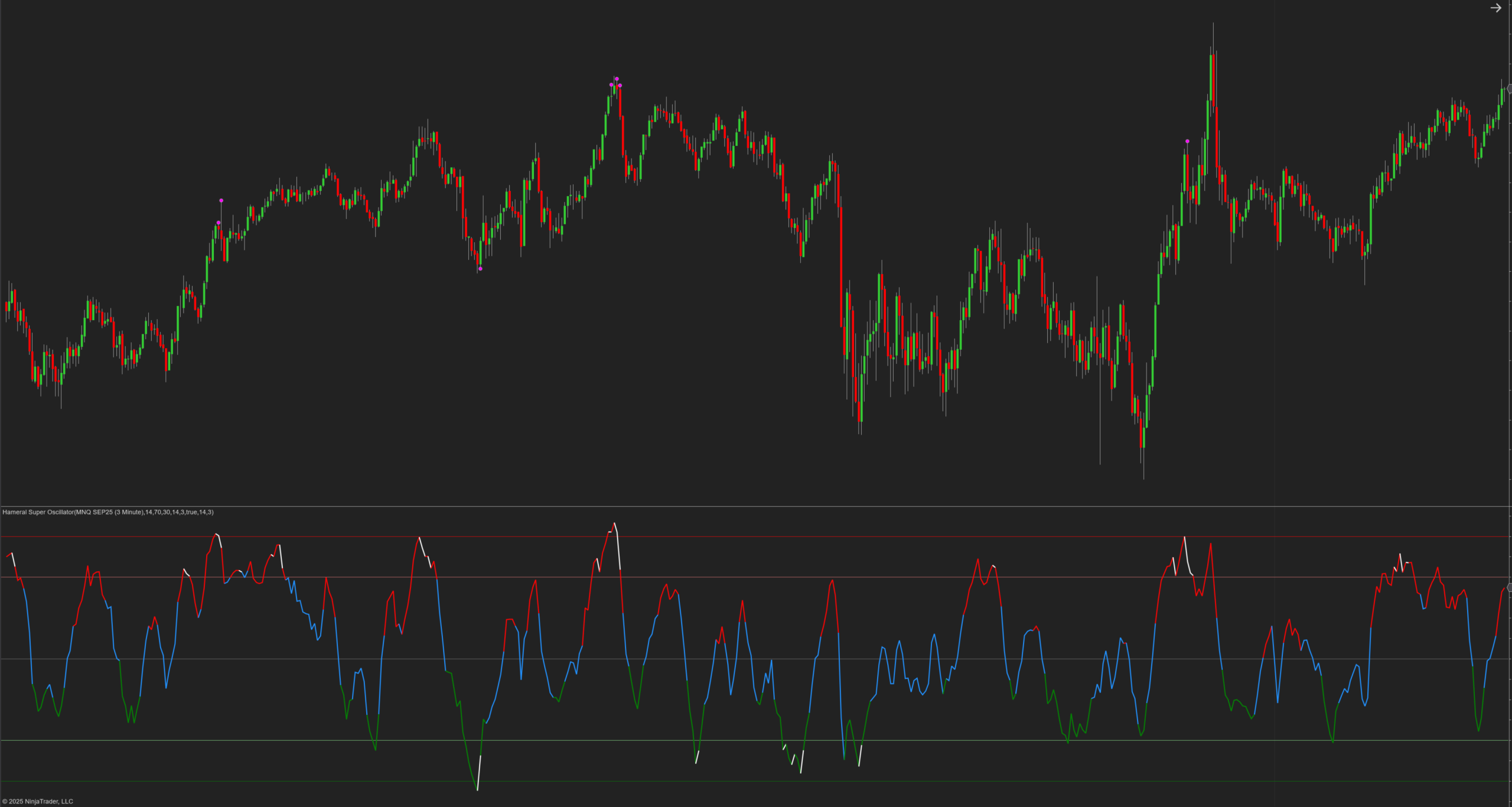Viewport: 1512px width, 807px height.
Task: Click the NinjaTrader copyright text
Action: [x=38, y=802]
